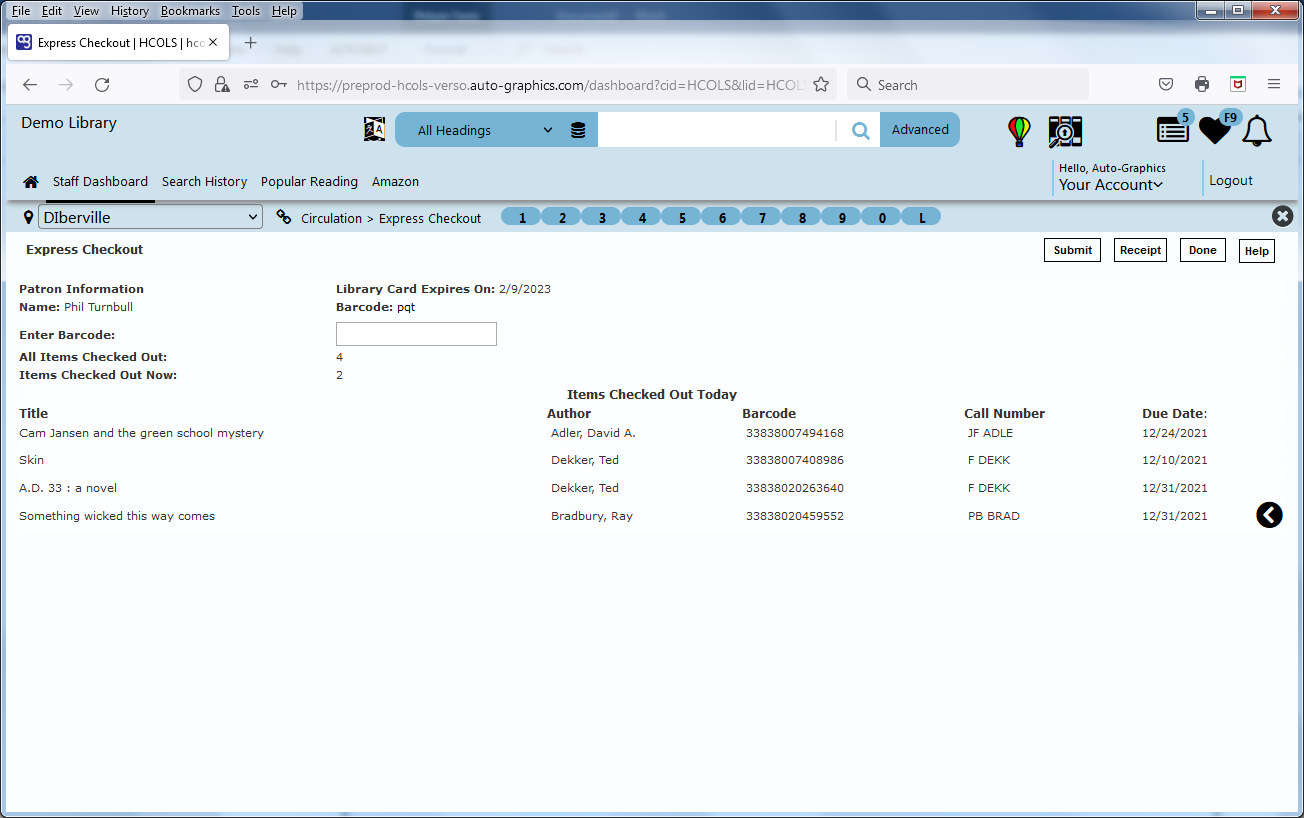Click the magnifier search icon
The image size is (1304, 818).
860,130
